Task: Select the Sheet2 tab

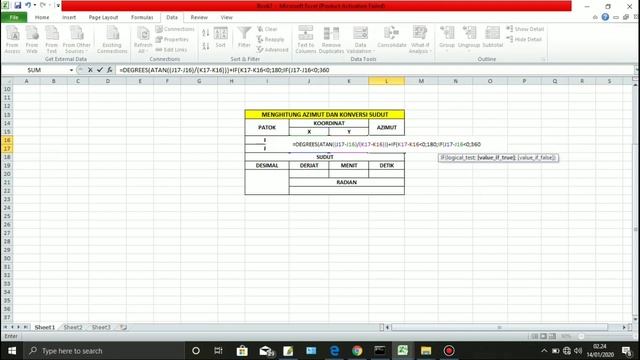Action: [73, 327]
